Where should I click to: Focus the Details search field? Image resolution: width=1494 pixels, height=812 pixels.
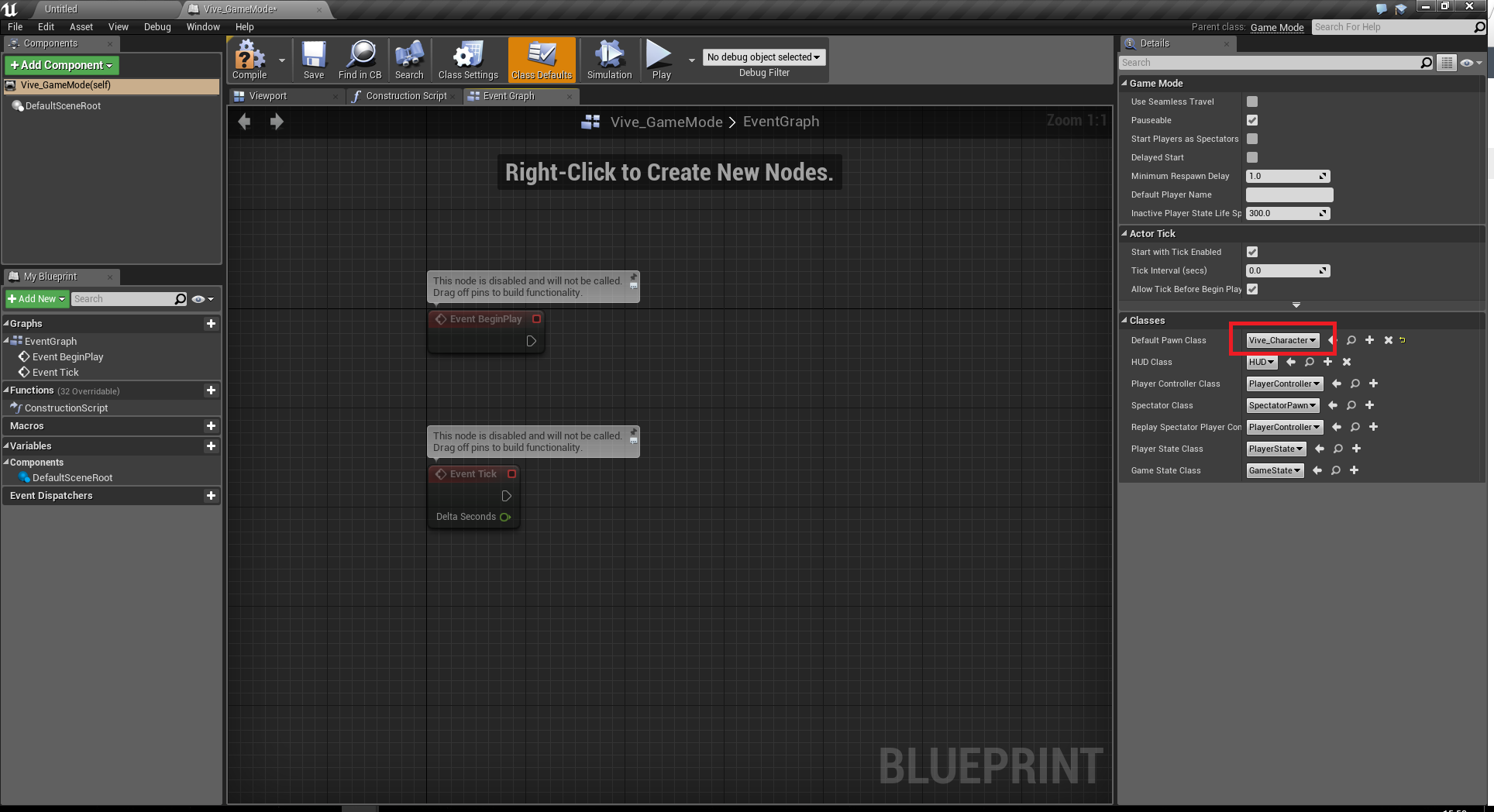1271,63
